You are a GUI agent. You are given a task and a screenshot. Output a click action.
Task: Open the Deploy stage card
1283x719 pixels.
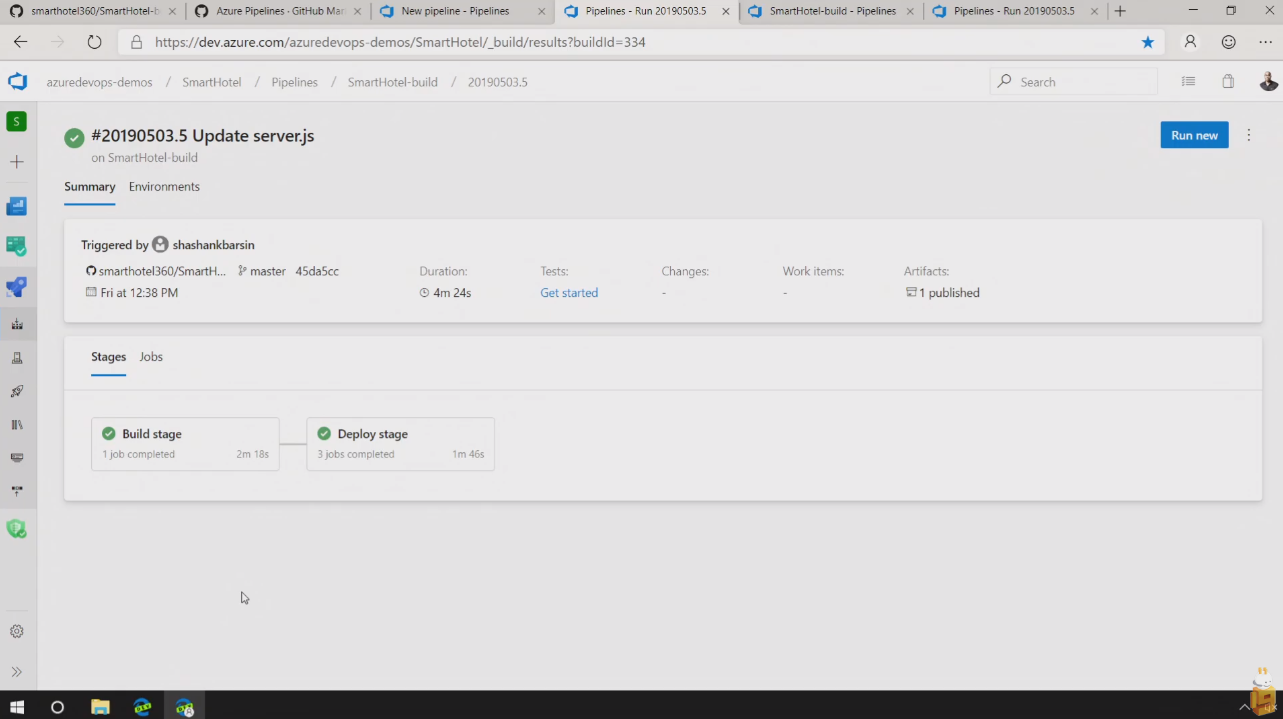click(x=400, y=444)
